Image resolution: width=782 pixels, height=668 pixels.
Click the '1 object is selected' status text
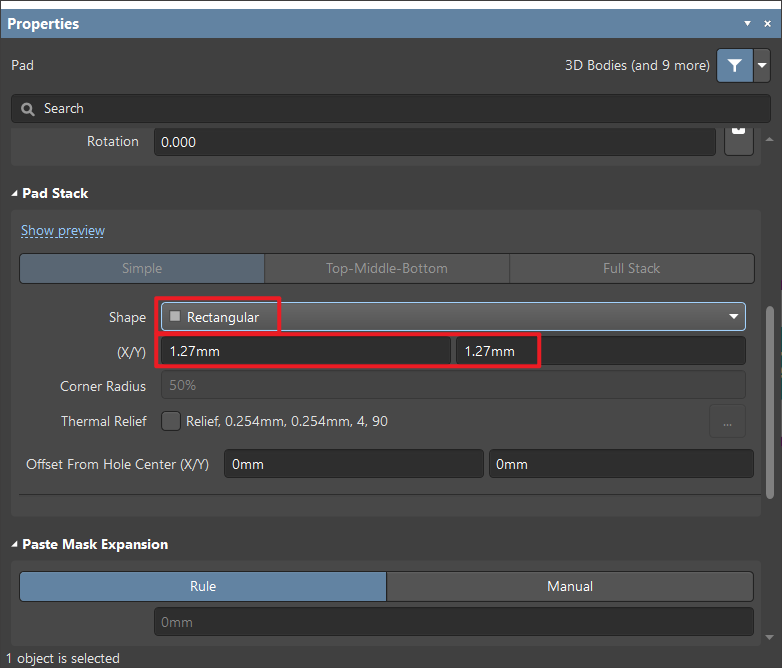pyautogui.click(x=63, y=659)
